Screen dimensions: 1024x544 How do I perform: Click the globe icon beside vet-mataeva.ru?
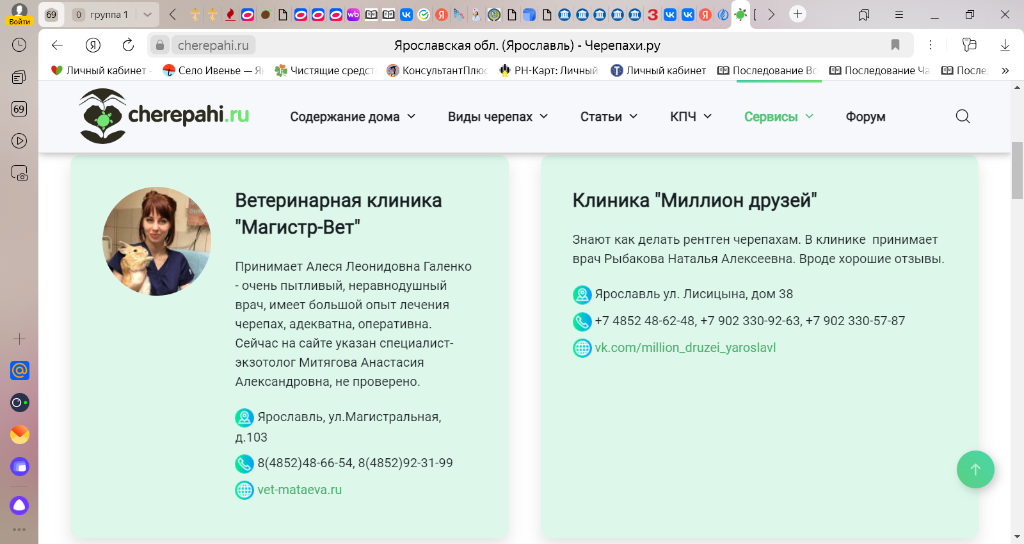[244, 490]
